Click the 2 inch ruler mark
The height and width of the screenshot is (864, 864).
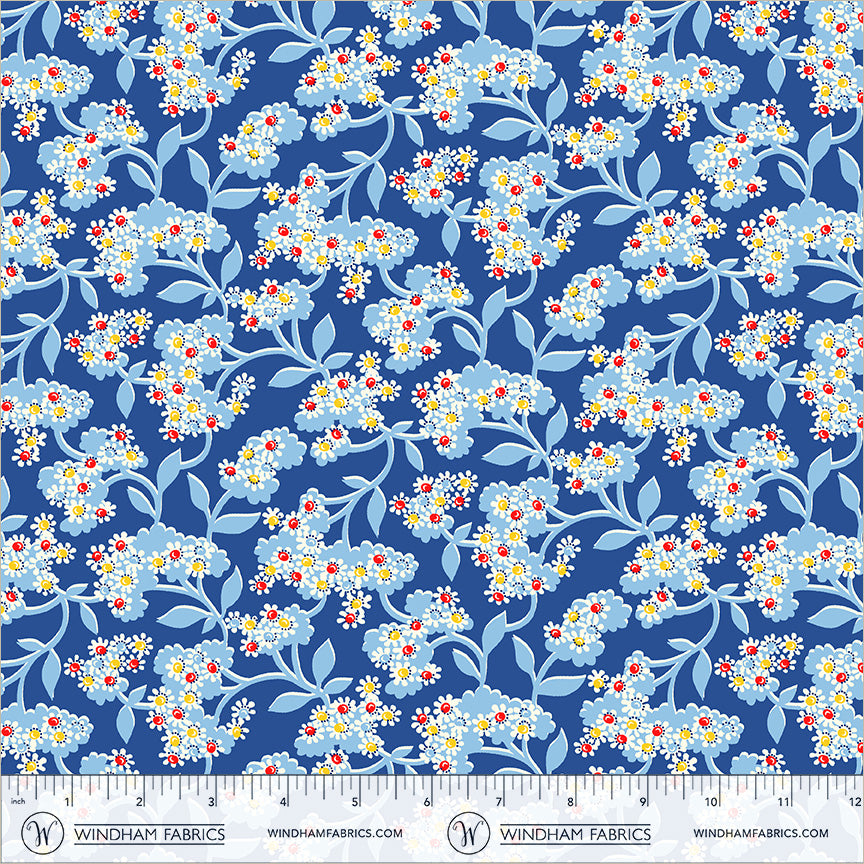pyautogui.click(x=139, y=801)
